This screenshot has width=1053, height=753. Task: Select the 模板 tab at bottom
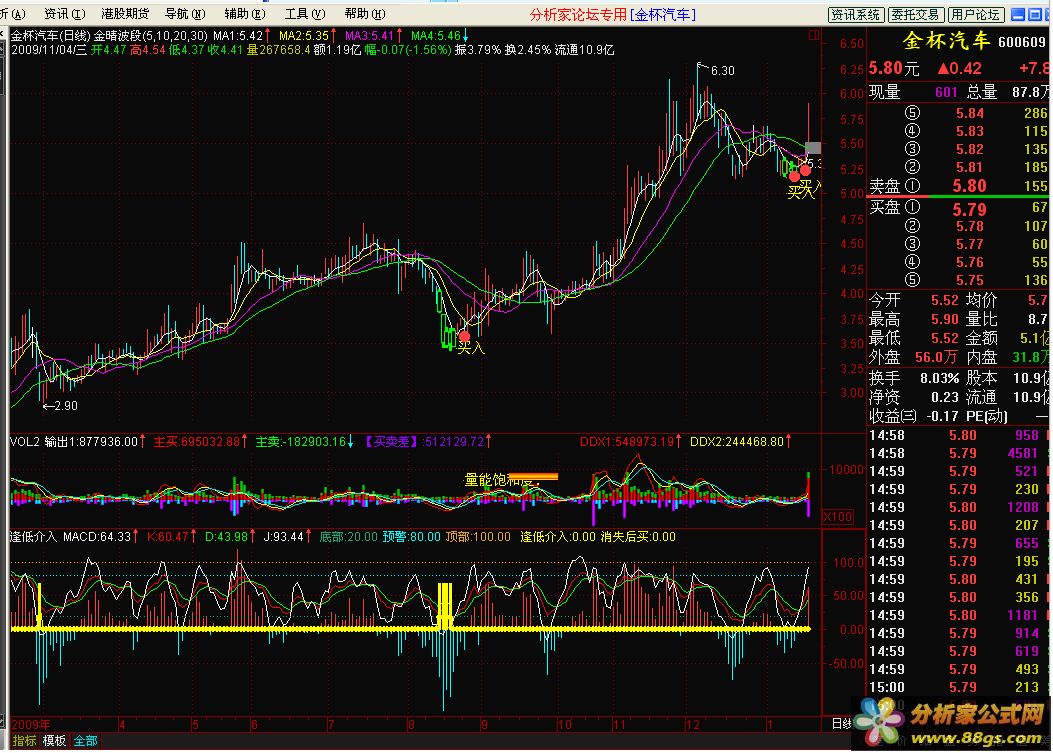[54, 740]
